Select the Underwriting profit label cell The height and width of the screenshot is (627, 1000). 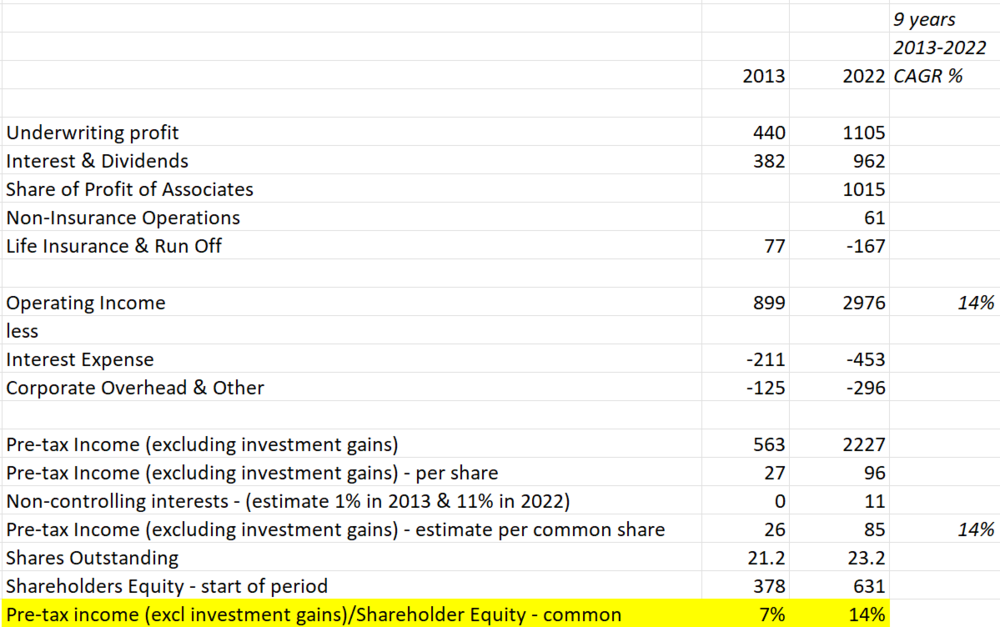[x=351, y=132]
